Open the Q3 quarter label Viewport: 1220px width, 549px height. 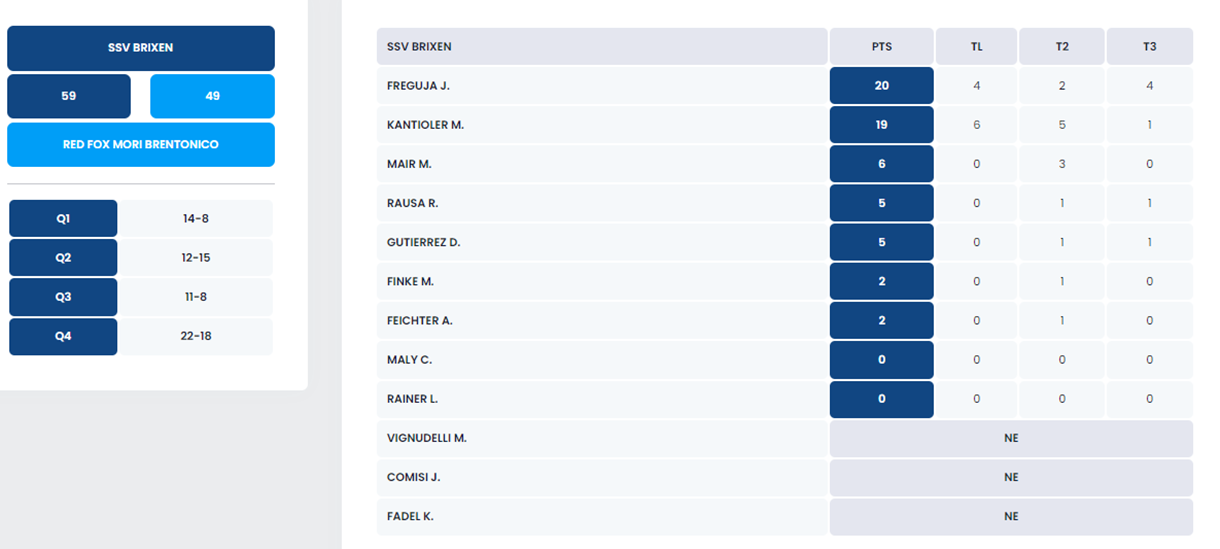(63, 297)
